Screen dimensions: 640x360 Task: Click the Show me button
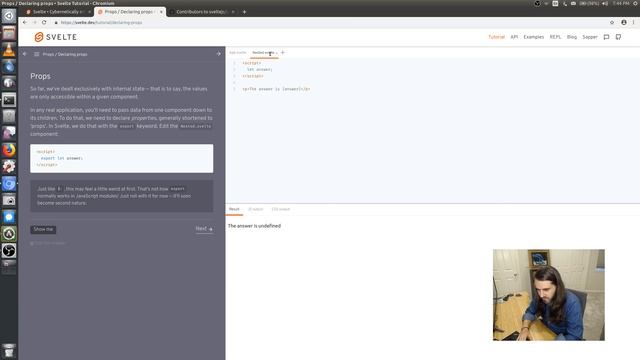pyautogui.click(x=43, y=229)
